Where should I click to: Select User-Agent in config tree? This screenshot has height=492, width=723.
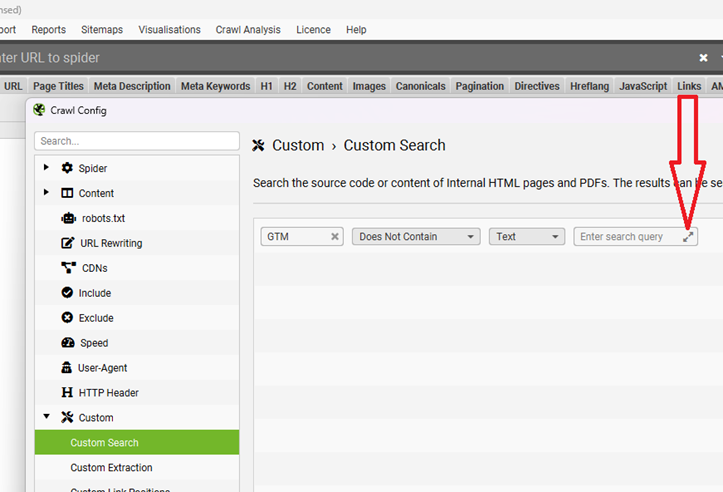tap(136, 368)
